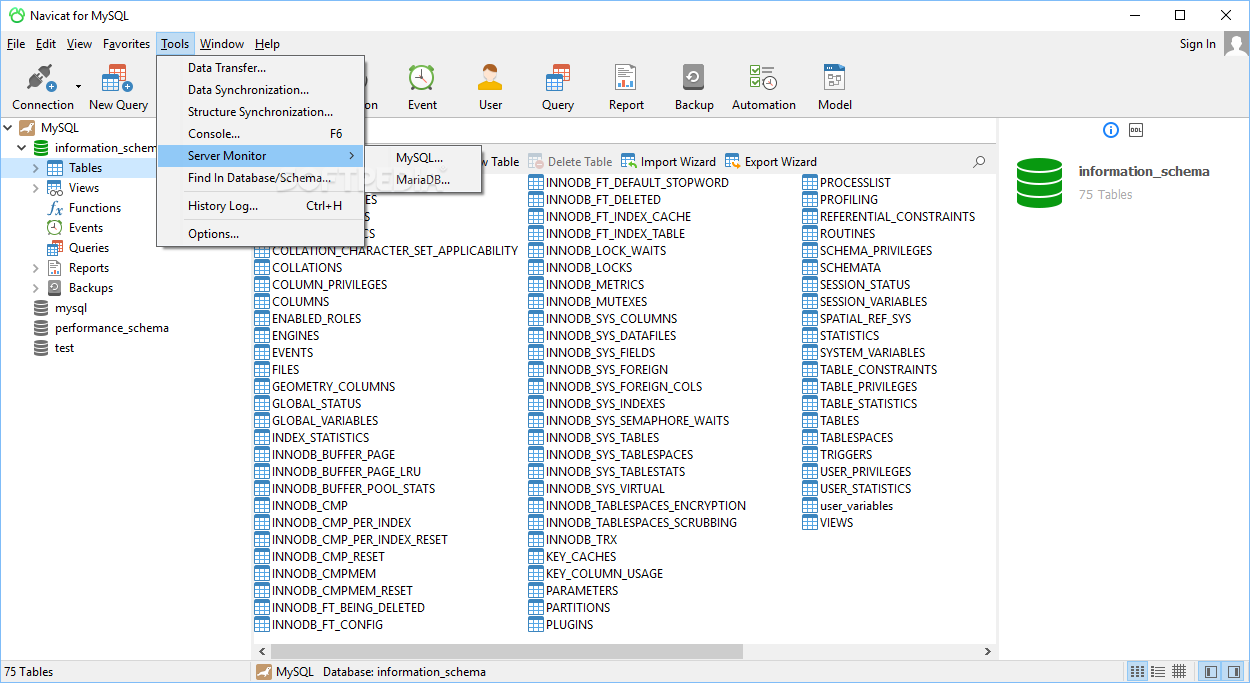Expand the Tables node
1250x683 pixels.
click(36, 168)
